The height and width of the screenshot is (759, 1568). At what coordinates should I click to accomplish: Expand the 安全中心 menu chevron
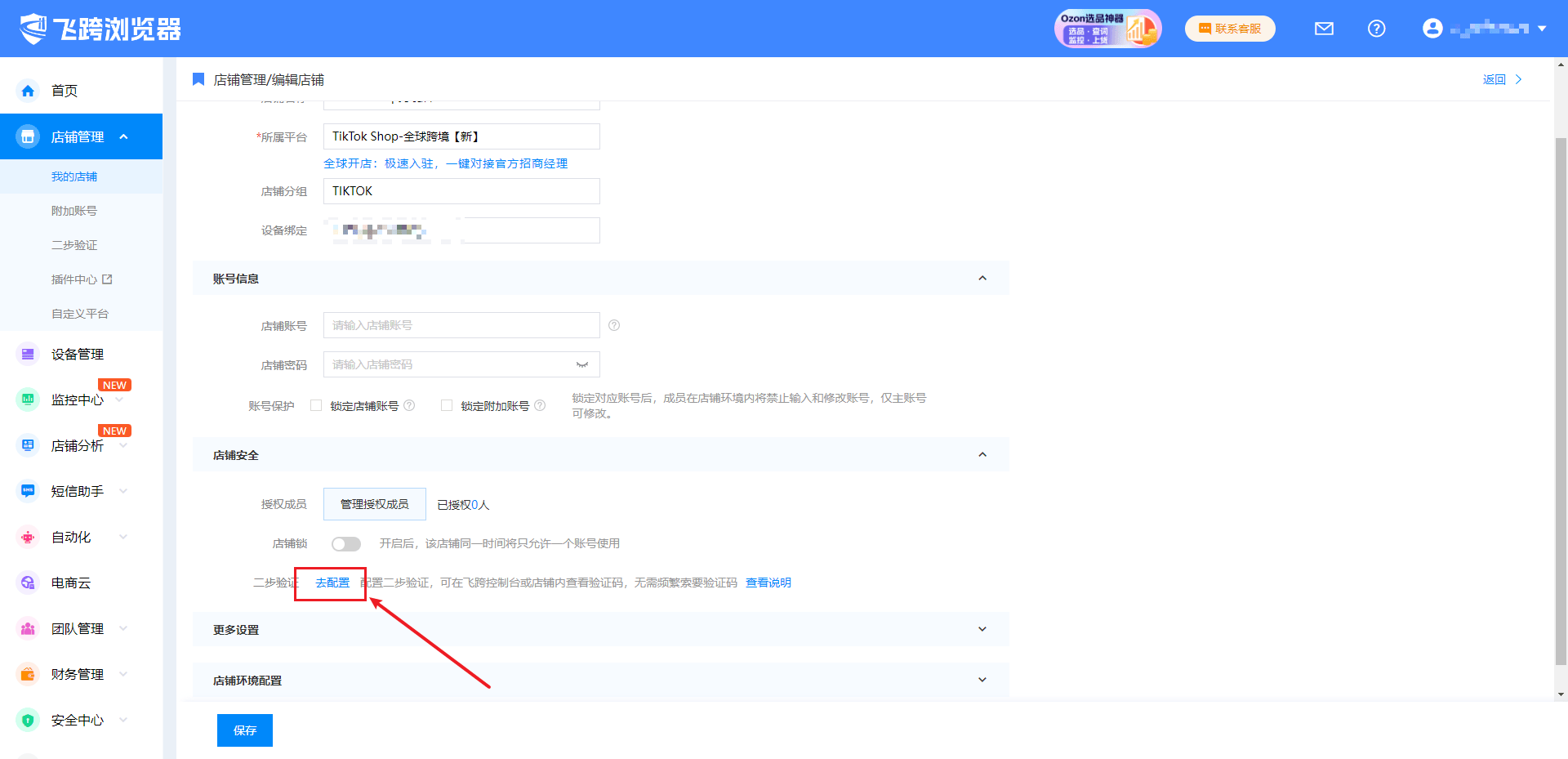click(x=123, y=720)
